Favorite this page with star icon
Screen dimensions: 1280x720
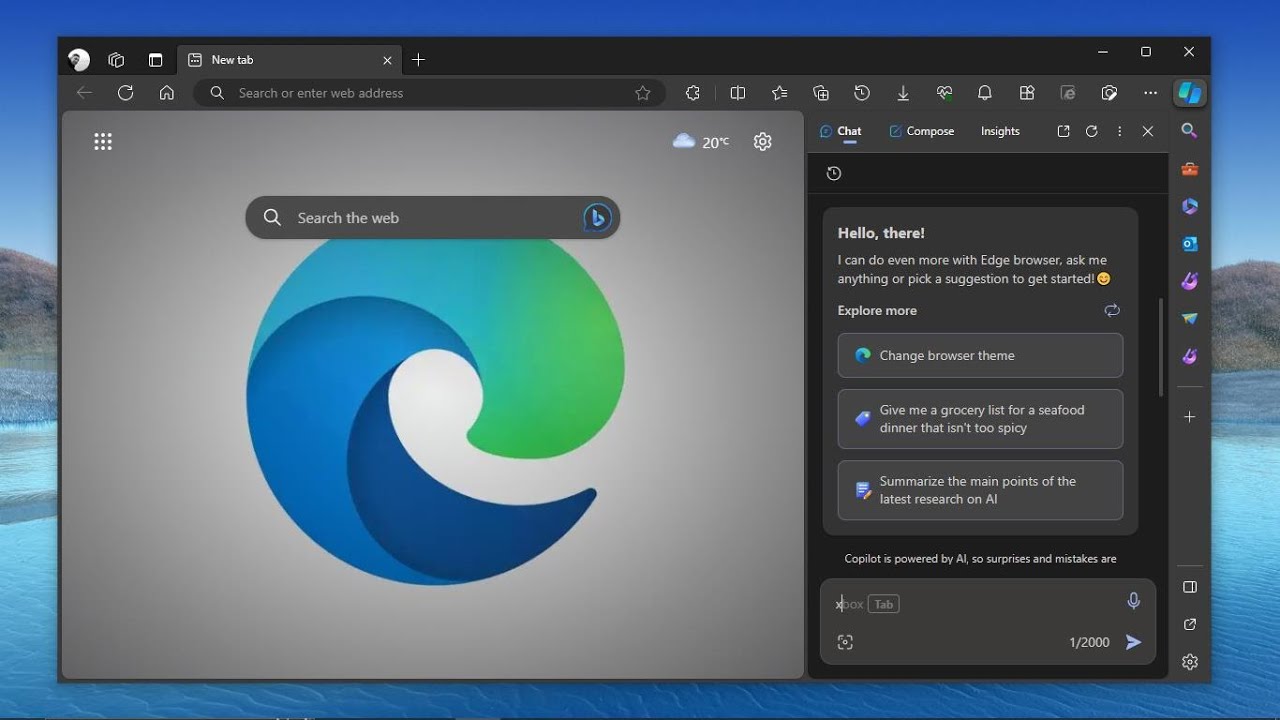tap(643, 93)
